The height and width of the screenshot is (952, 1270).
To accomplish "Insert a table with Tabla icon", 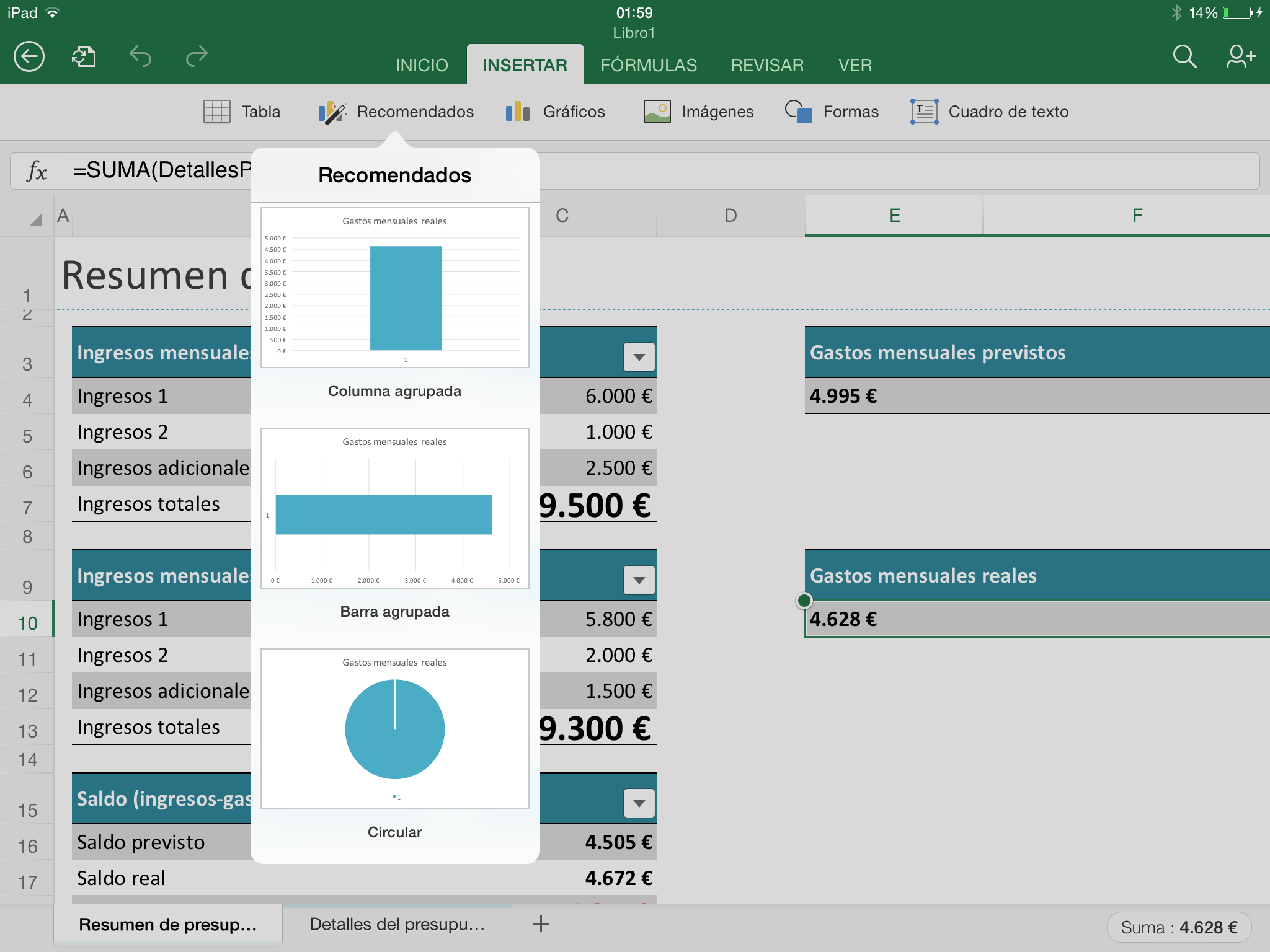I will 242,112.
